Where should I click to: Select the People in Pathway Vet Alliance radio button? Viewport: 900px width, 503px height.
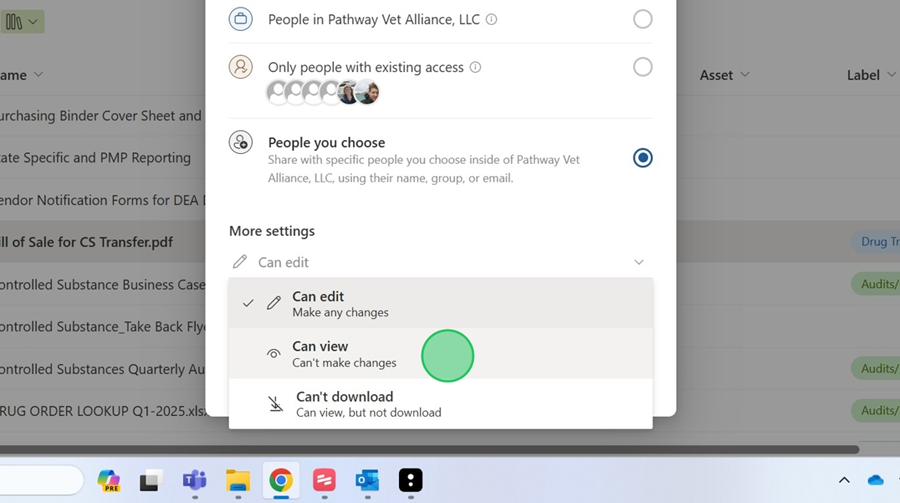click(642, 19)
